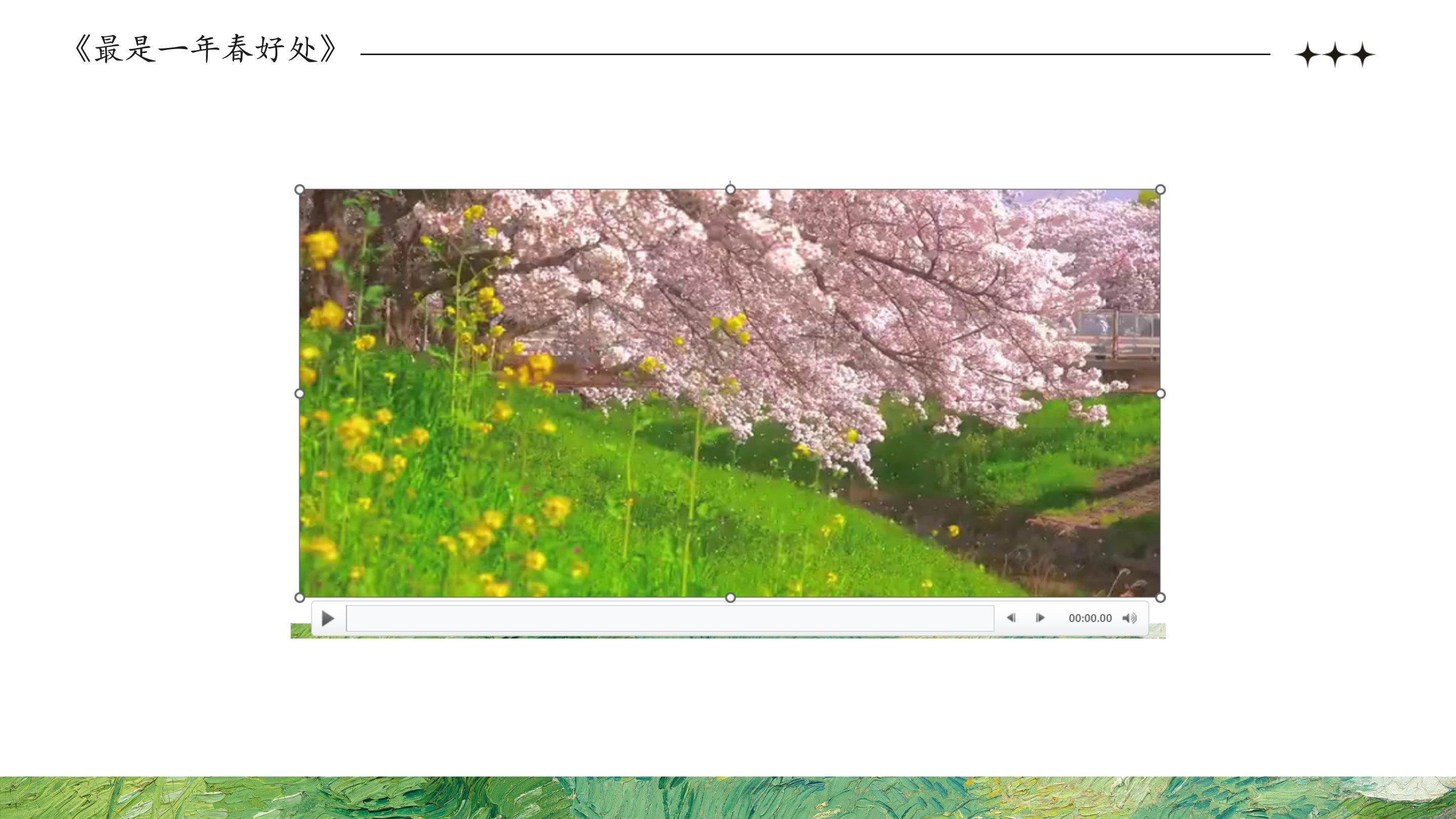
Task: Click the leftmost four-point star
Action: tap(1307, 55)
